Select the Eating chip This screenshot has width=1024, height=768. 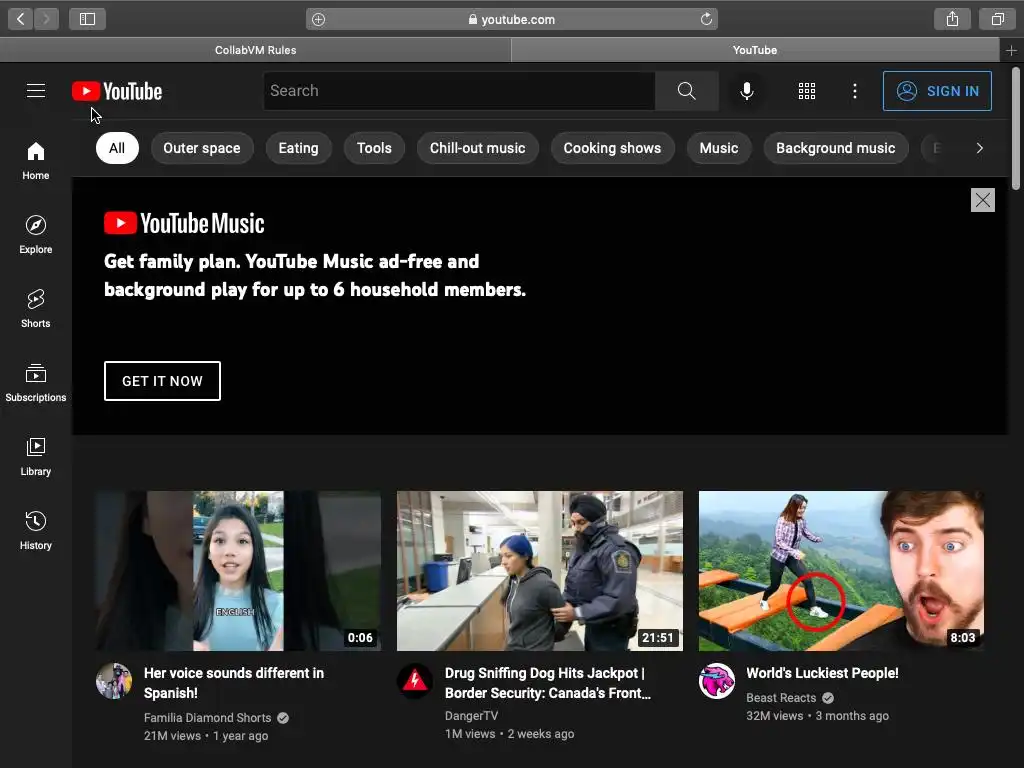pyautogui.click(x=298, y=148)
